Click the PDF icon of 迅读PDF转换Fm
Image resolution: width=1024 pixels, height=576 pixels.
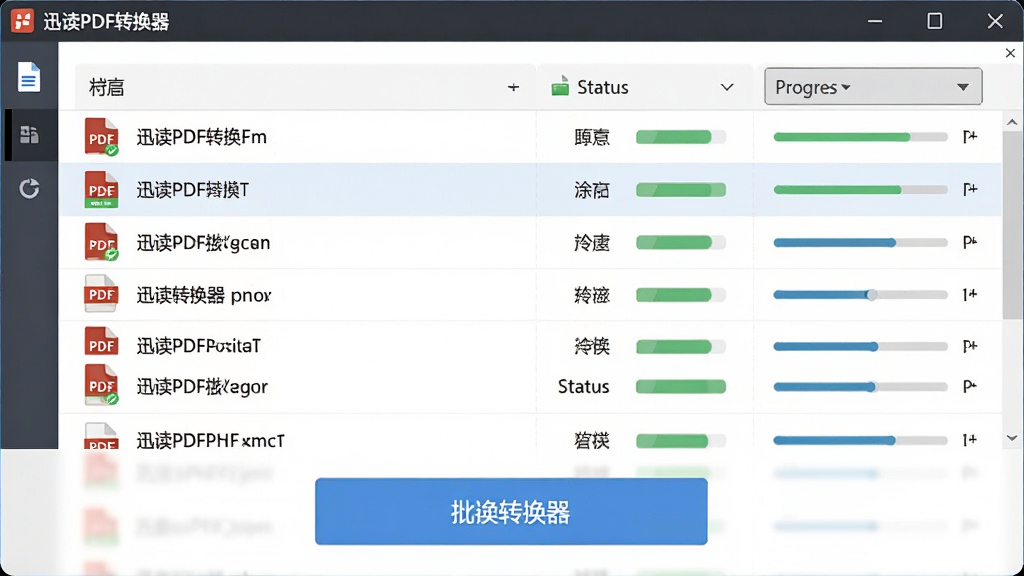(101, 136)
